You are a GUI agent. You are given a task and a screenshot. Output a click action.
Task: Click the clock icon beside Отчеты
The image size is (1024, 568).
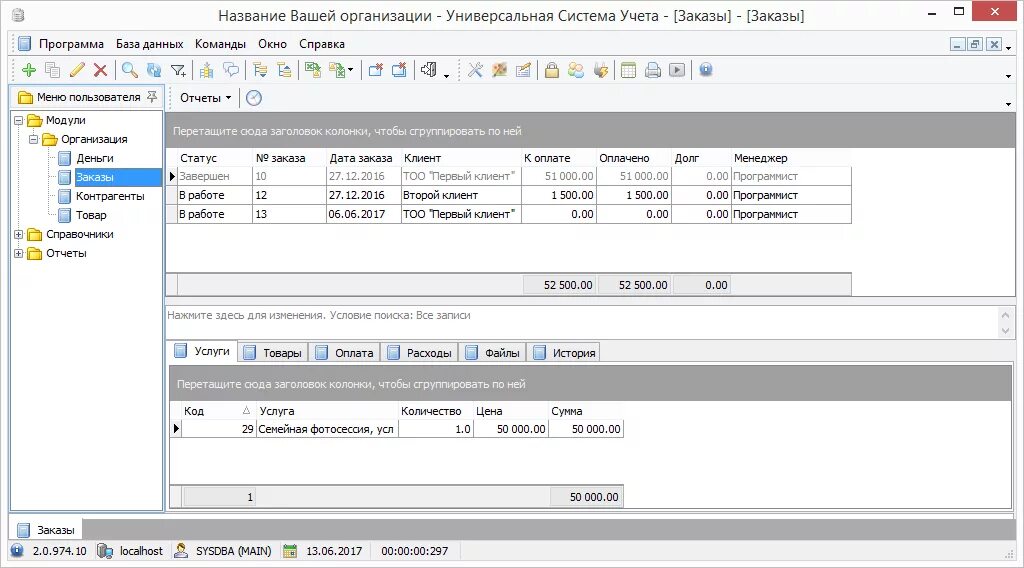pyautogui.click(x=254, y=98)
